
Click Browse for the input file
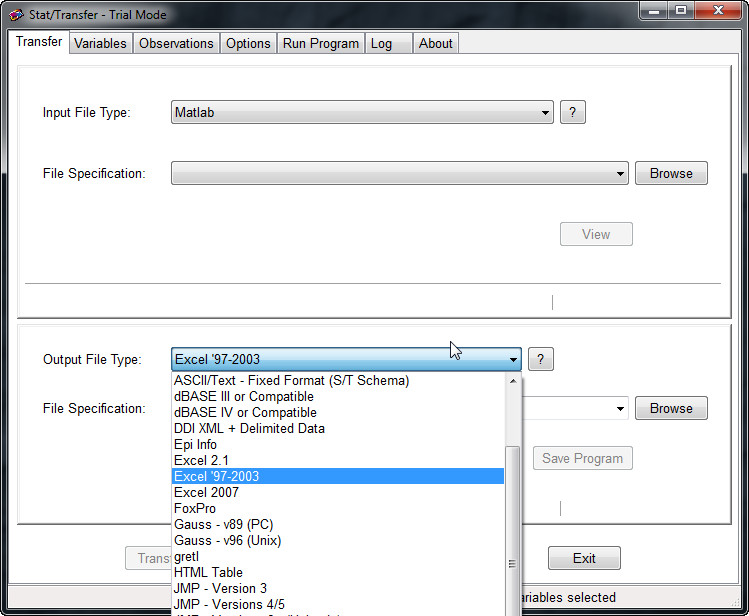tap(671, 173)
